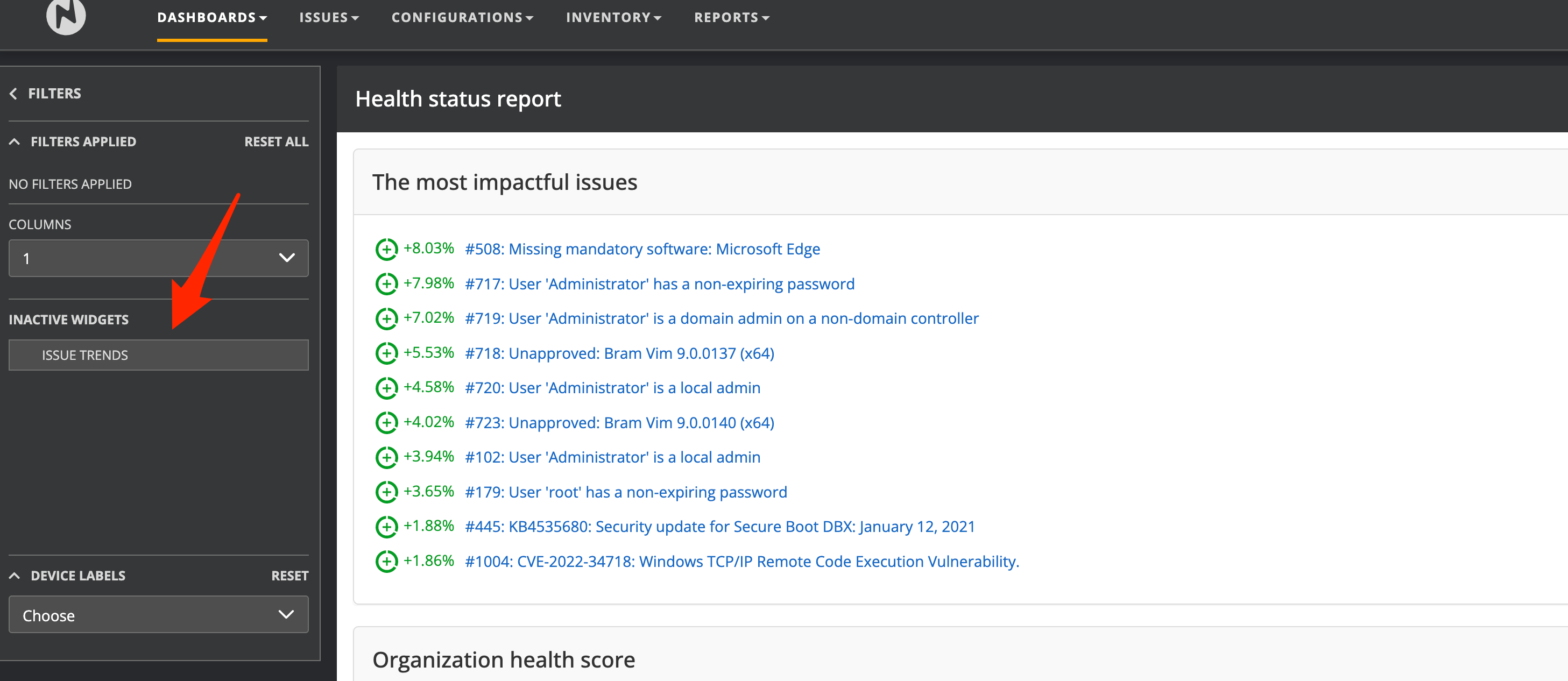Click the plus icon beside issue #179
This screenshot has height=681, width=1568.
pyautogui.click(x=386, y=492)
